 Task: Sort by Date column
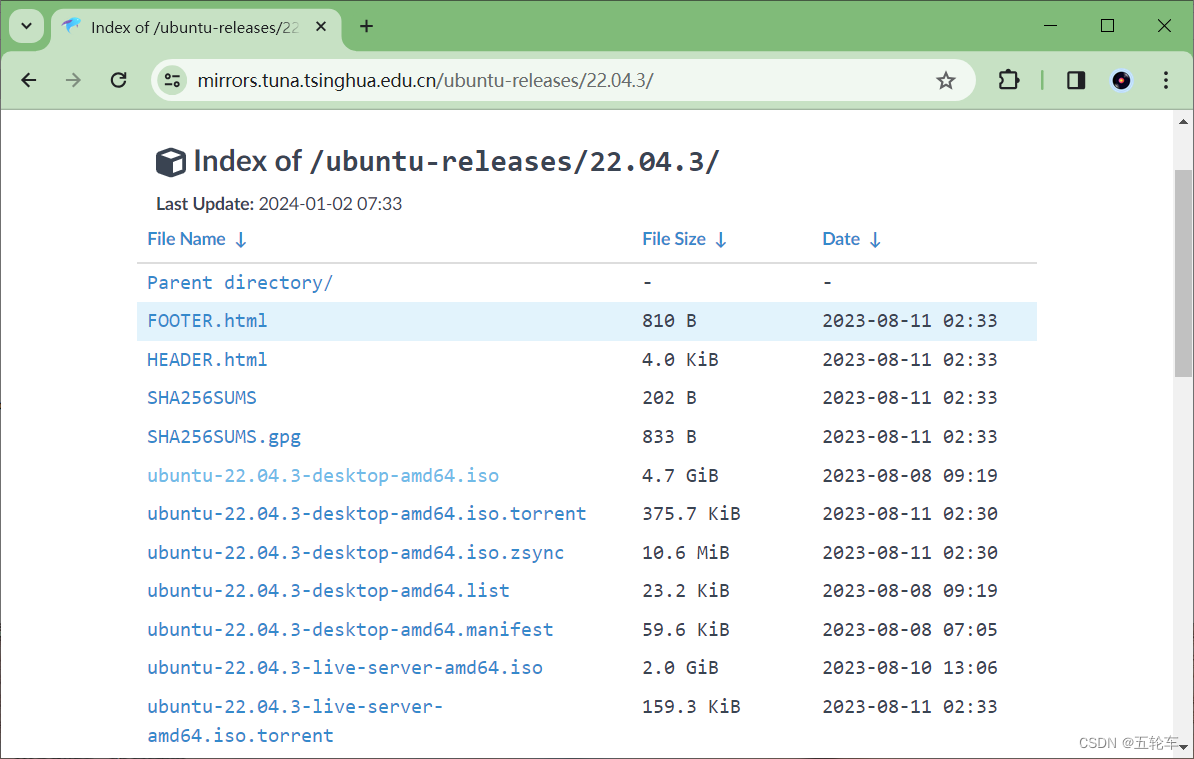841,239
